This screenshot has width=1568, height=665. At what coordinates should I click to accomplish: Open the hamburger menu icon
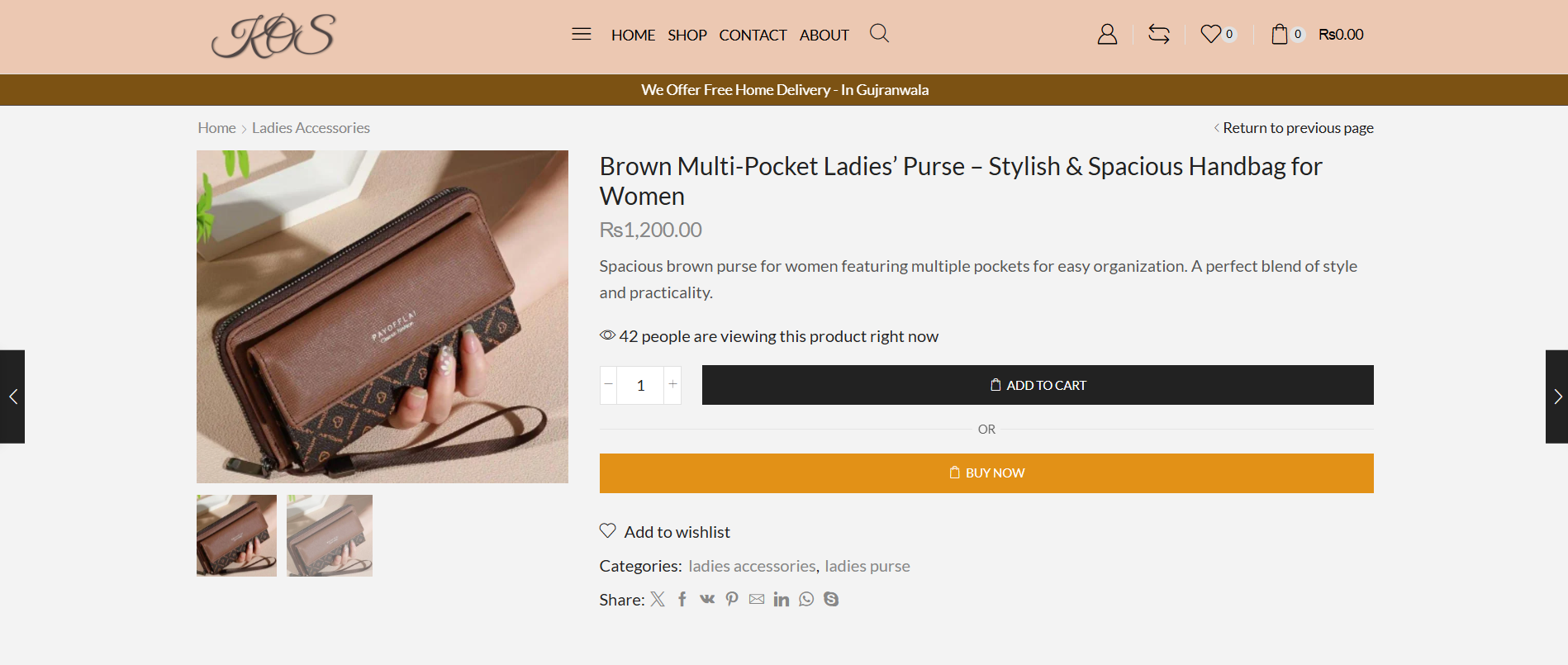point(581,34)
